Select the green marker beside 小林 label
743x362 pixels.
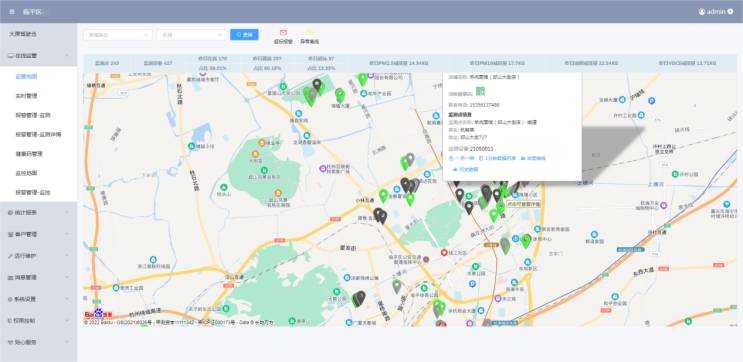pos(383,195)
